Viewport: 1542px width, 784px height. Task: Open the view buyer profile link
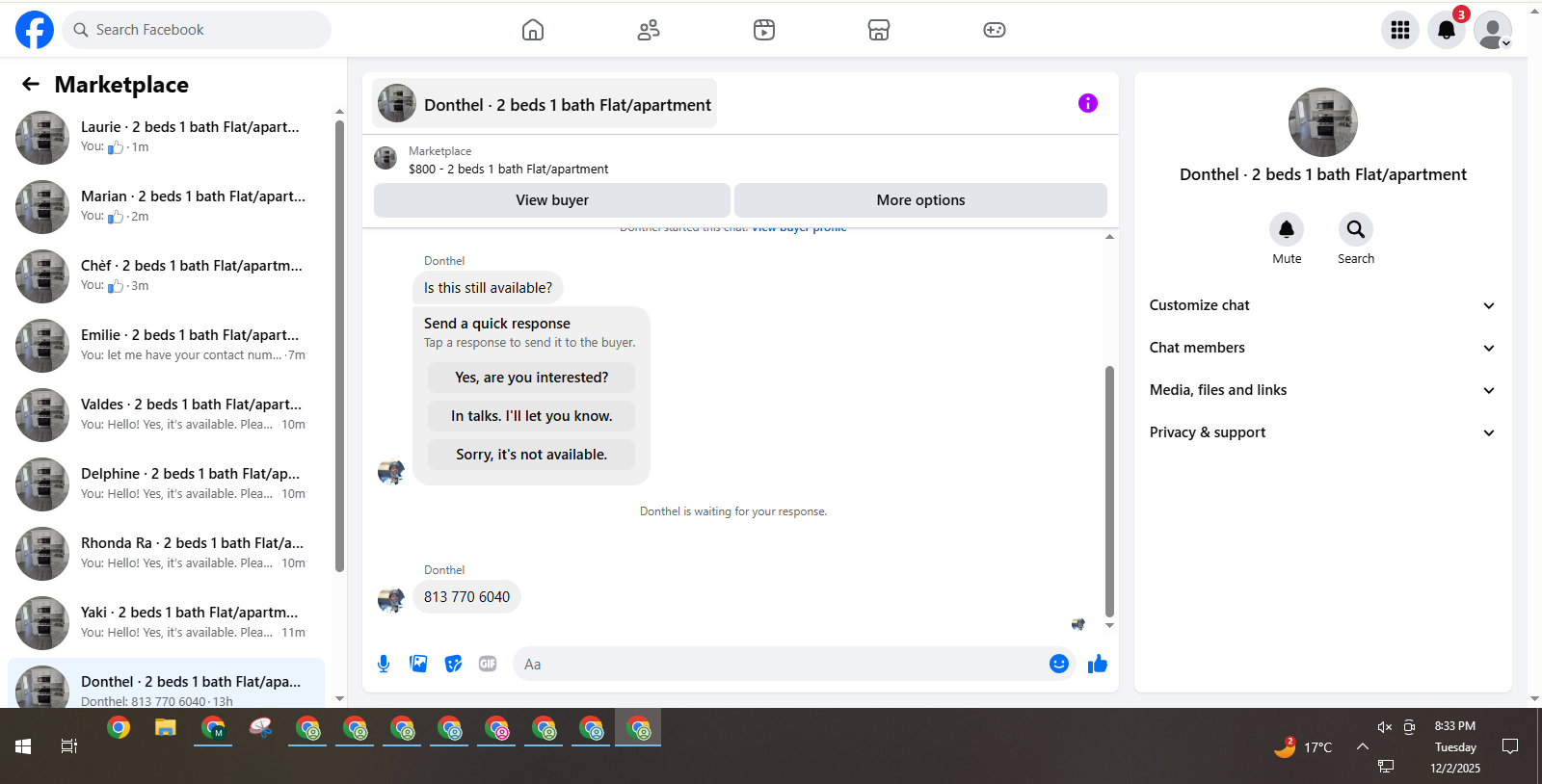point(799,229)
